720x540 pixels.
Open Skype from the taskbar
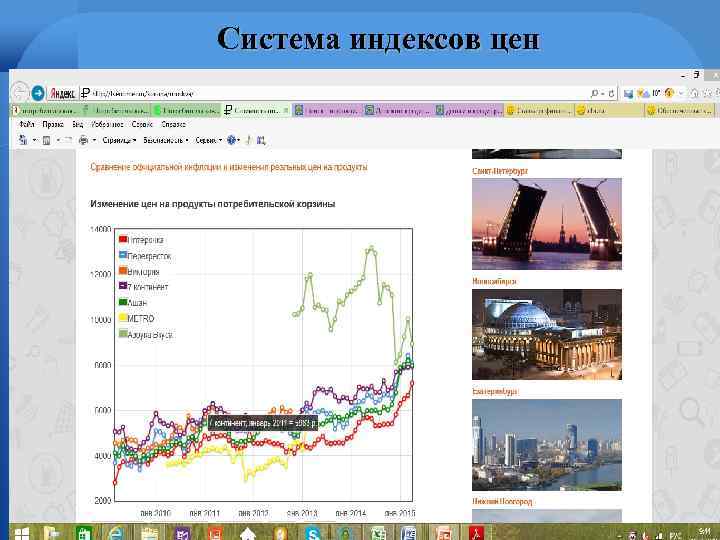point(313,533)
